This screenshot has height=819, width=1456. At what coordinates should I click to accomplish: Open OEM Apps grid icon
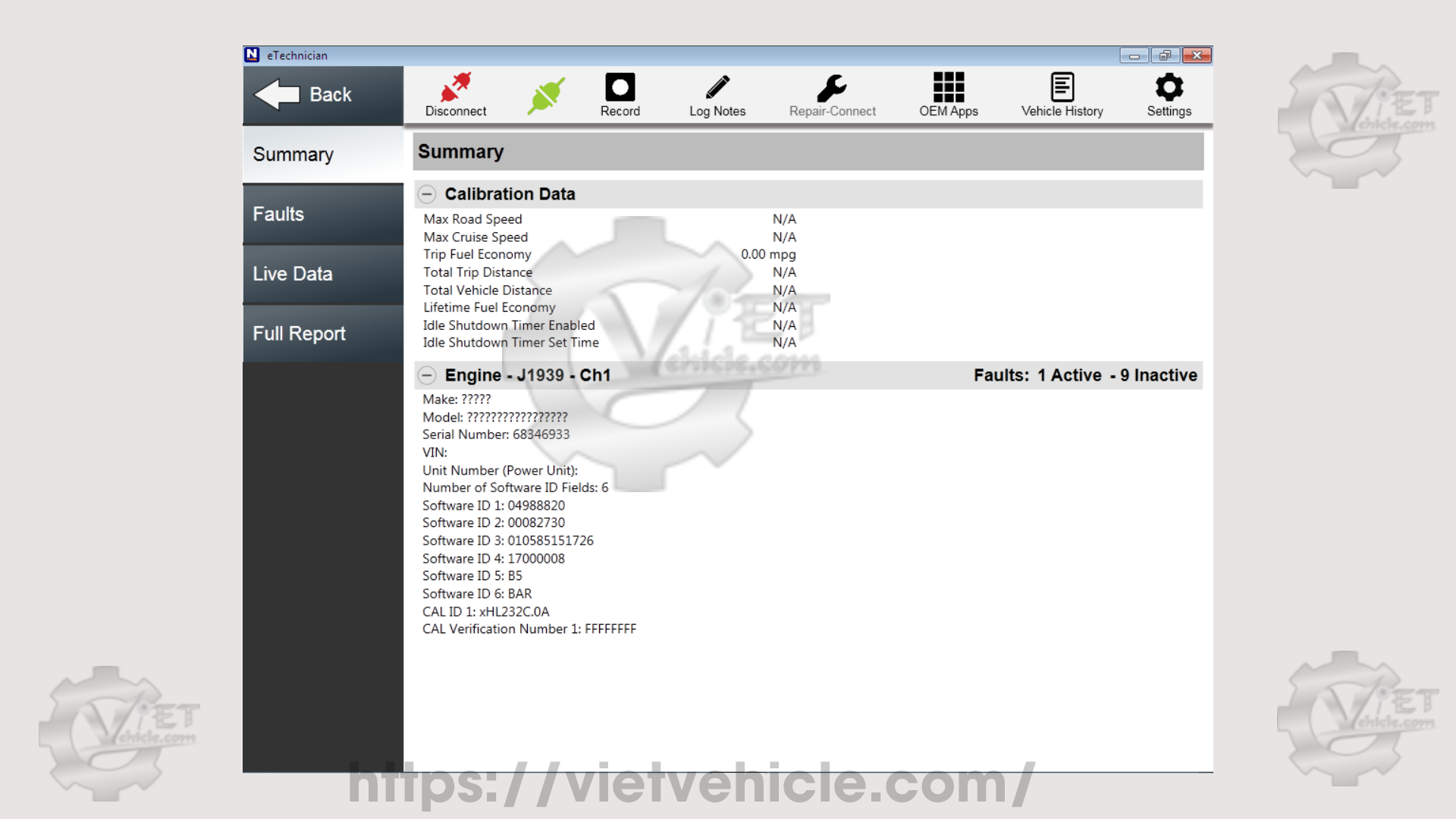[x=948, y=88]
